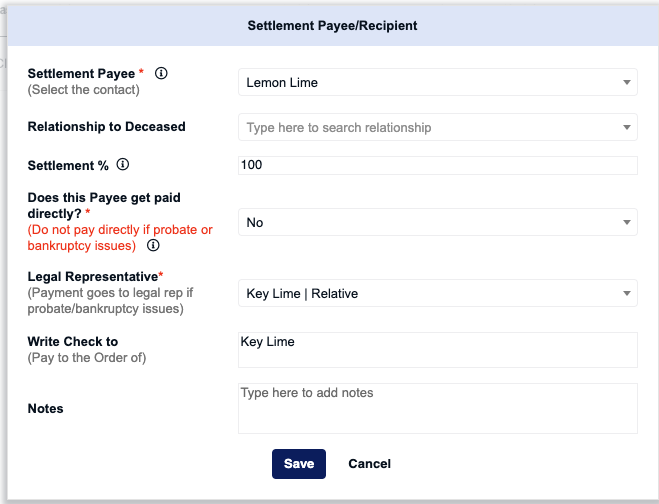
Task: Click the info icon next to Settlement Payee
Action: click(x=161, y=73)
